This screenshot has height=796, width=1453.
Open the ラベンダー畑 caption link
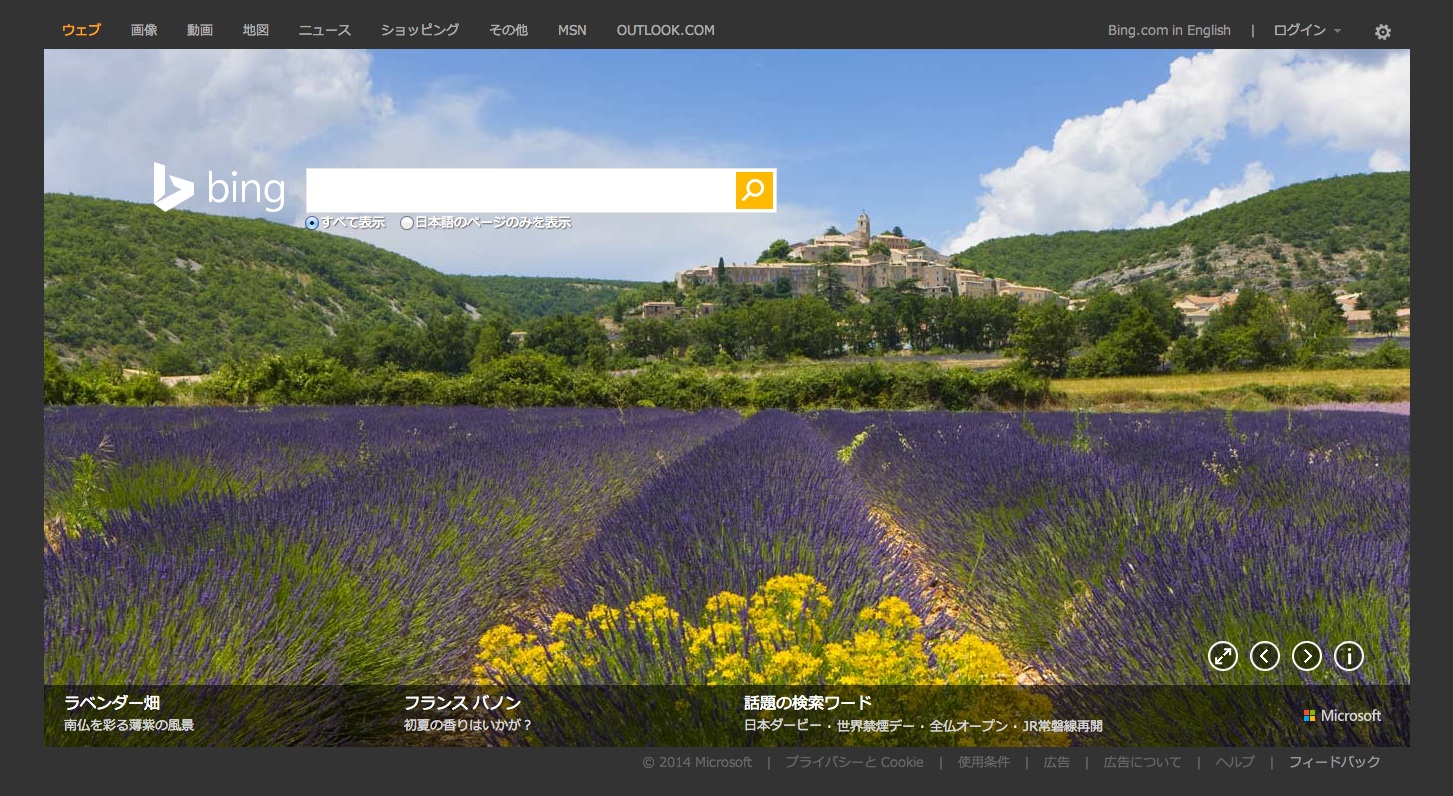[112, 703]
